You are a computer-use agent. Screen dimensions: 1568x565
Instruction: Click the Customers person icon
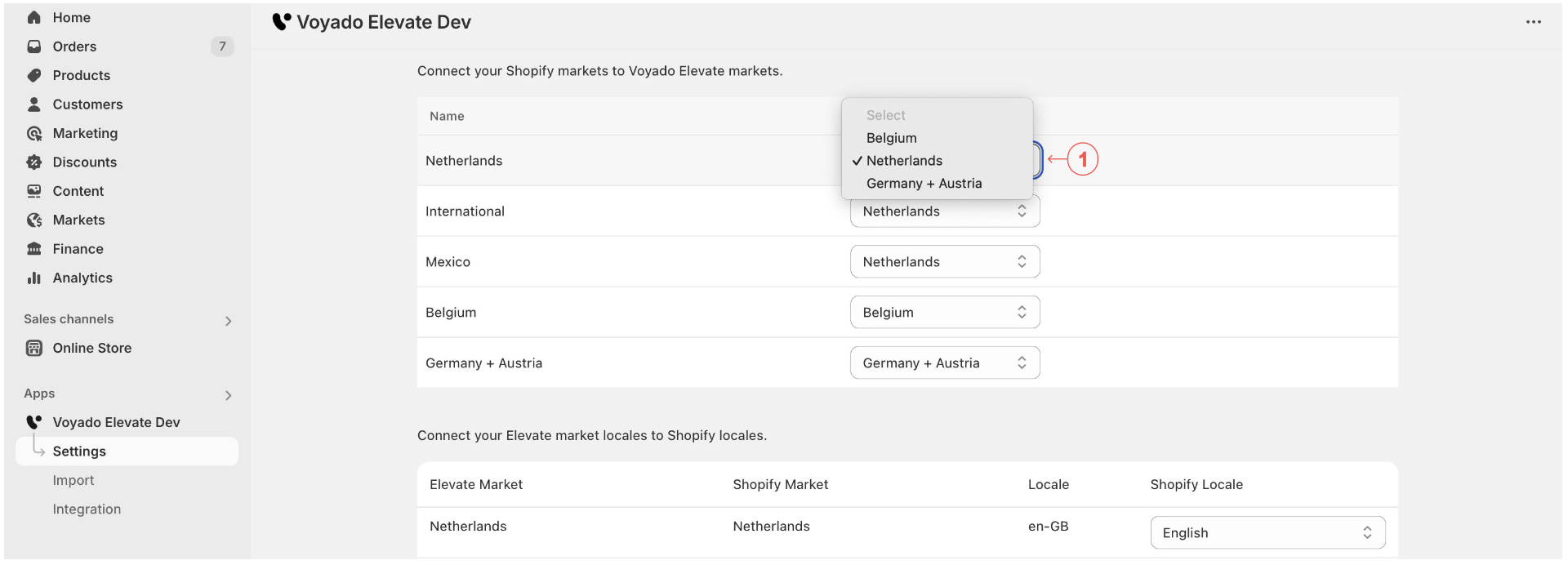tap(34, 105)
